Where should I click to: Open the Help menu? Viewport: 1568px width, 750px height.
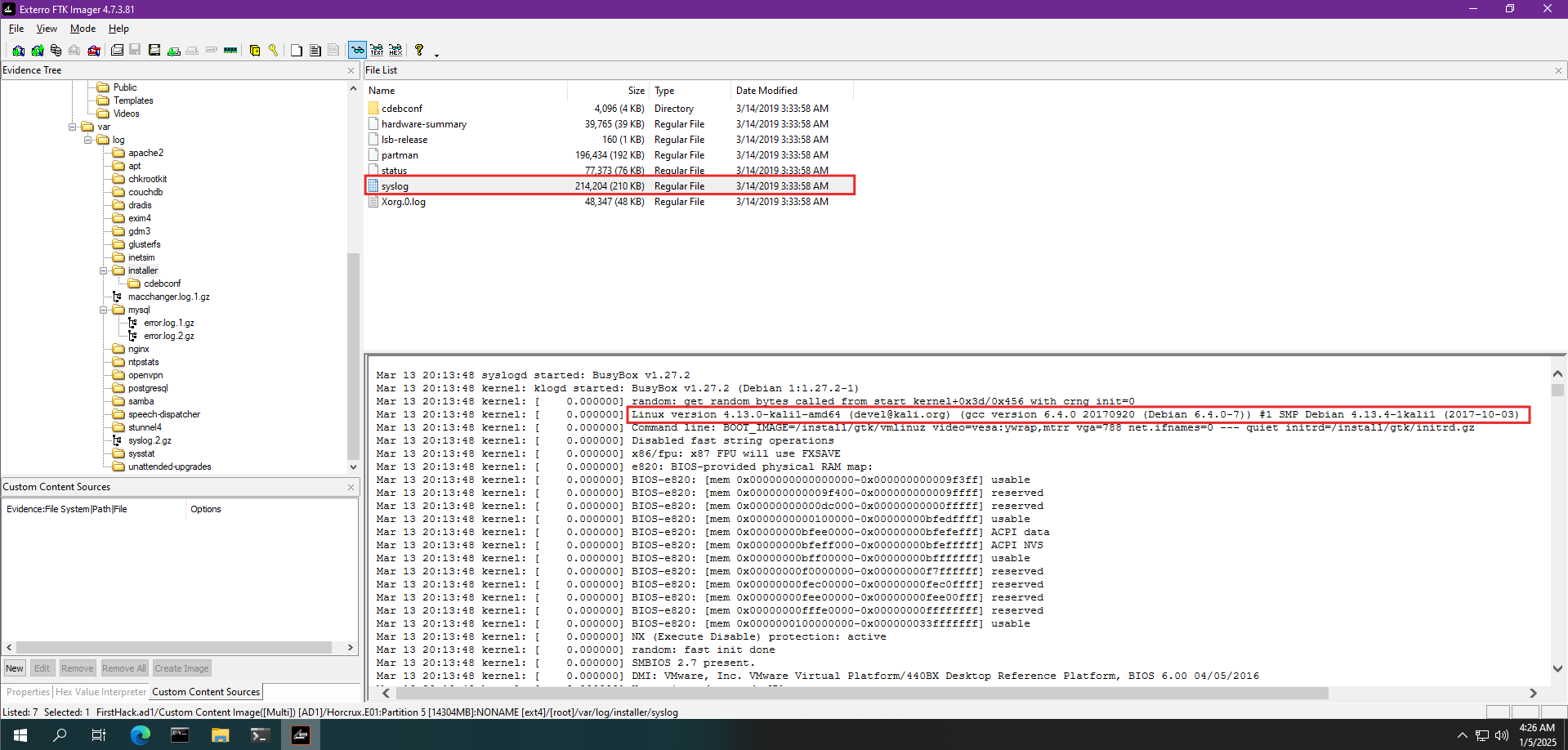click(118, 29)
